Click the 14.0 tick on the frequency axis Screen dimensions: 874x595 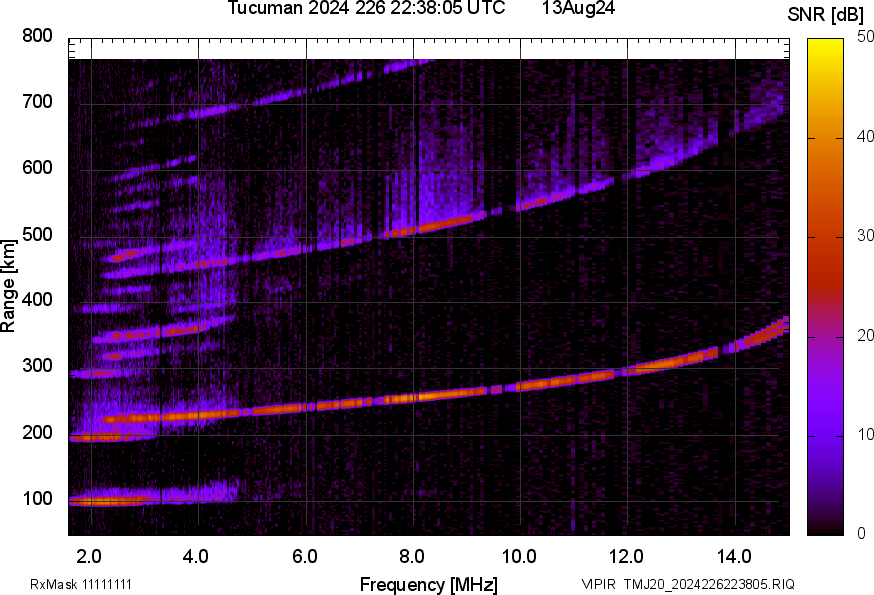pos(734,555)
